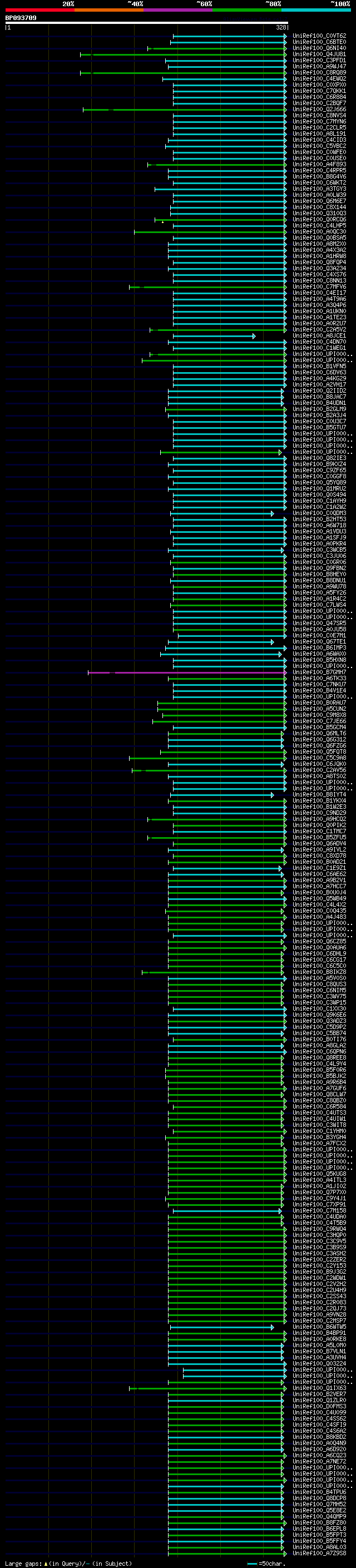
Task: Open hit UniRef100_B4BP91
Action: pos(319,1333)
